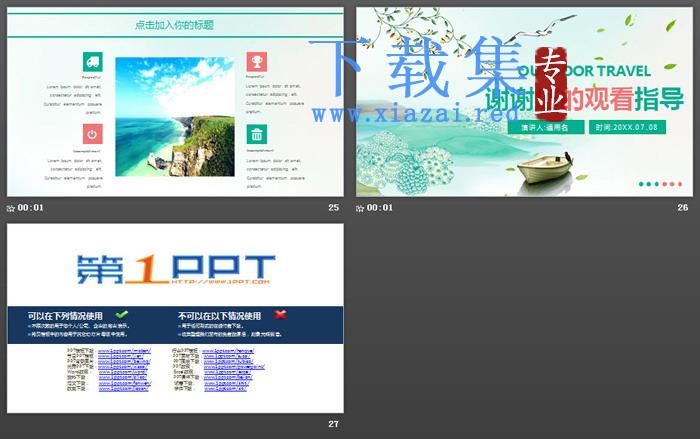The height and width of the screenshot is (439, 700).
Task: Click the slide number 26 label
Action: (683, 208)
